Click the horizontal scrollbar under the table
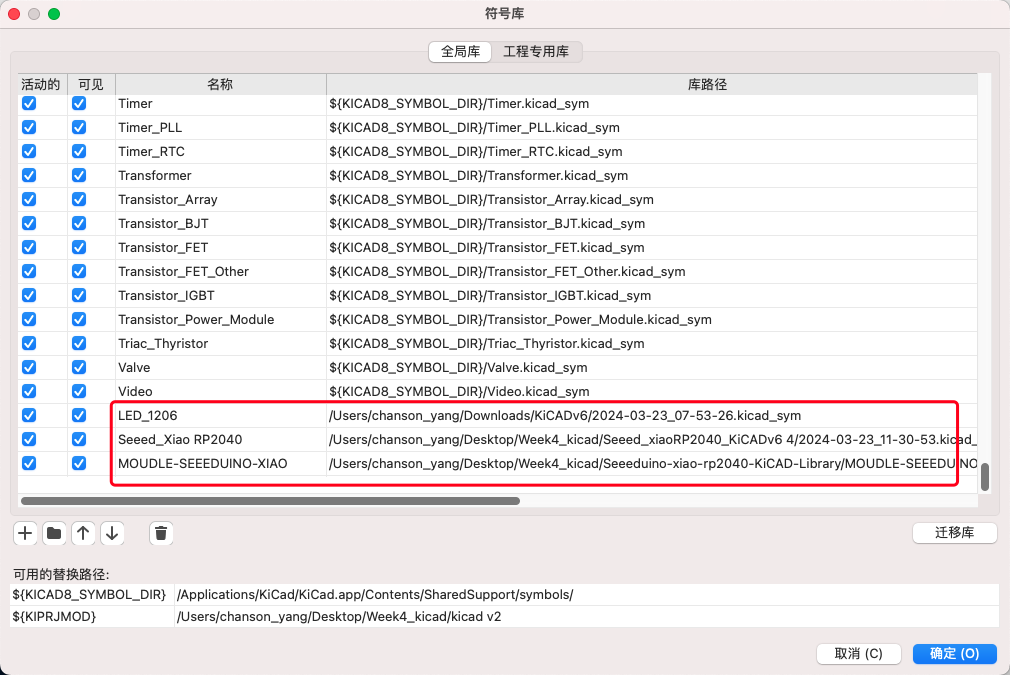The image size is (1010, 675). [x=271, y=500]
